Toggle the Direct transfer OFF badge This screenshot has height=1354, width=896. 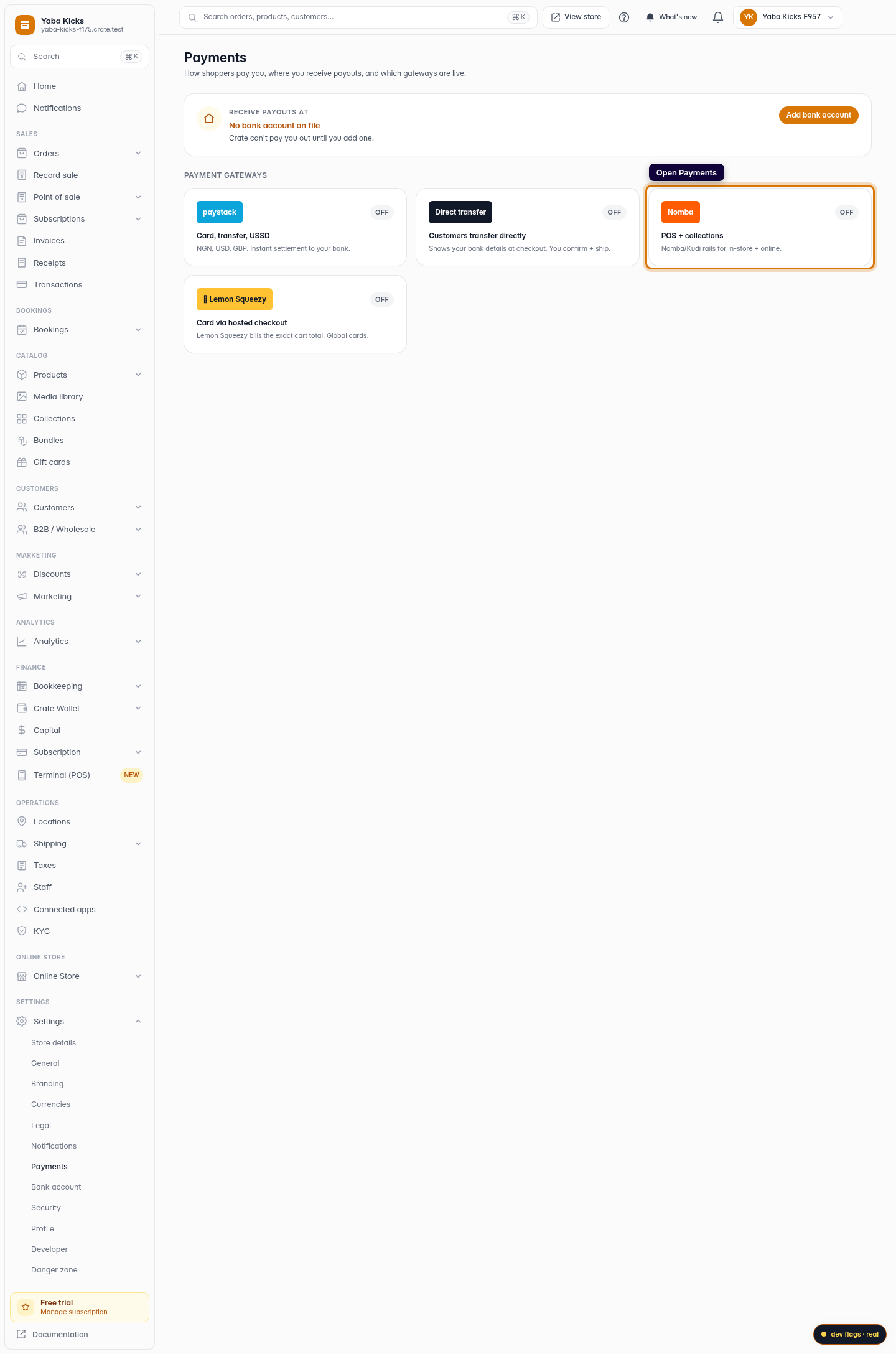[614, 212]
